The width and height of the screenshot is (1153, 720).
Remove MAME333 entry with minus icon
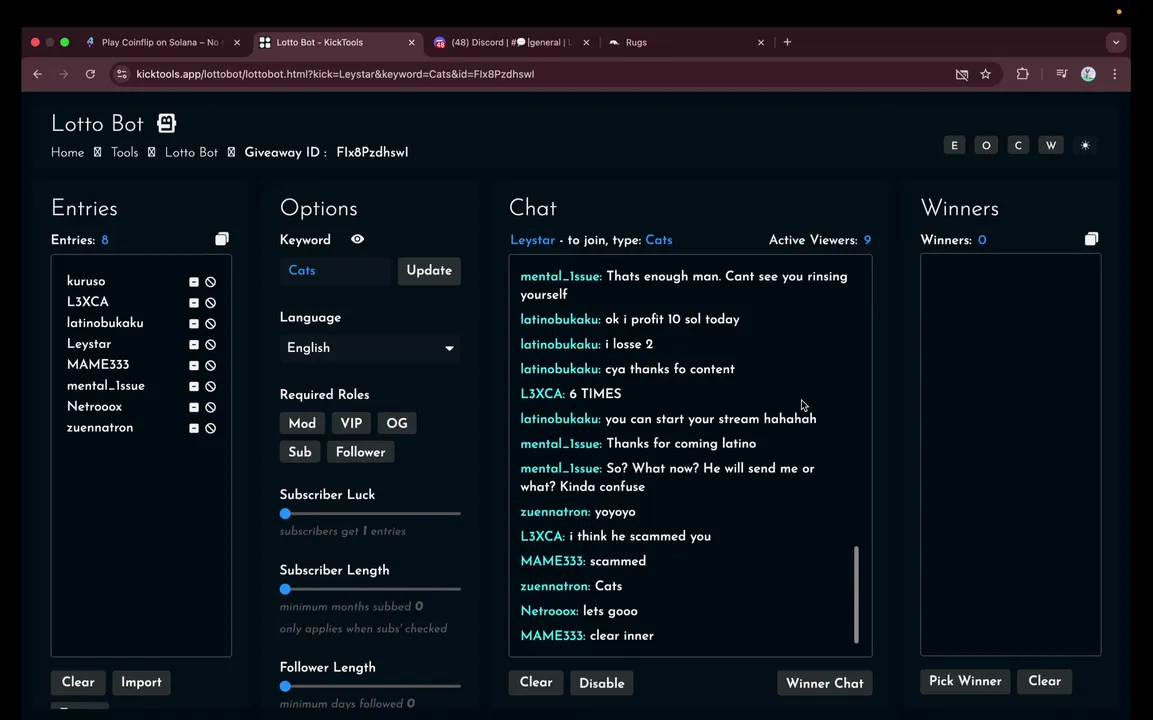(x=194, y=366)
